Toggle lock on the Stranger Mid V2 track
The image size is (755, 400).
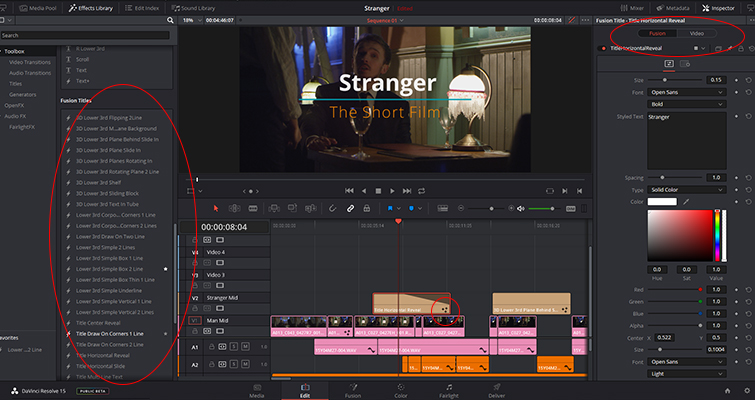pyautogui.click(x=195, y=309)
